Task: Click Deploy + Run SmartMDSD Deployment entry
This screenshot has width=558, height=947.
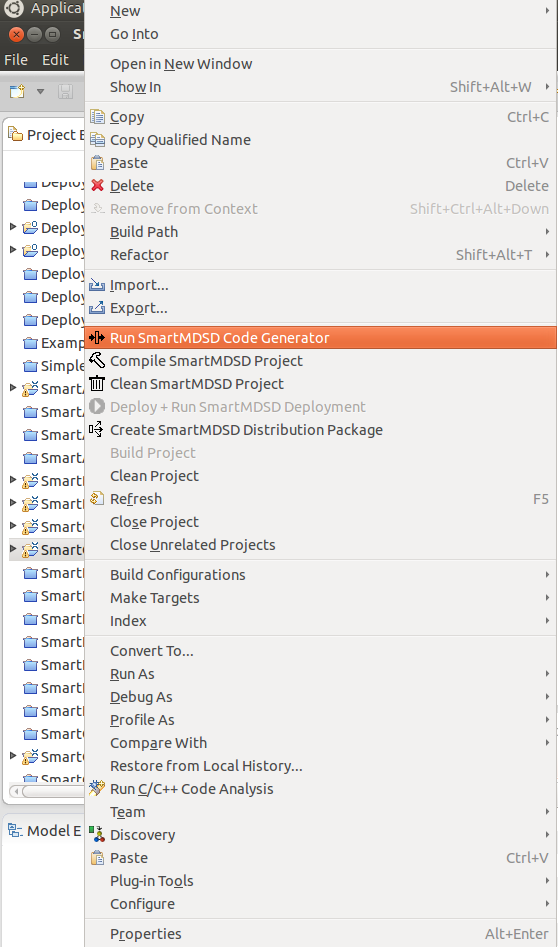Action: tap(320, 407)
